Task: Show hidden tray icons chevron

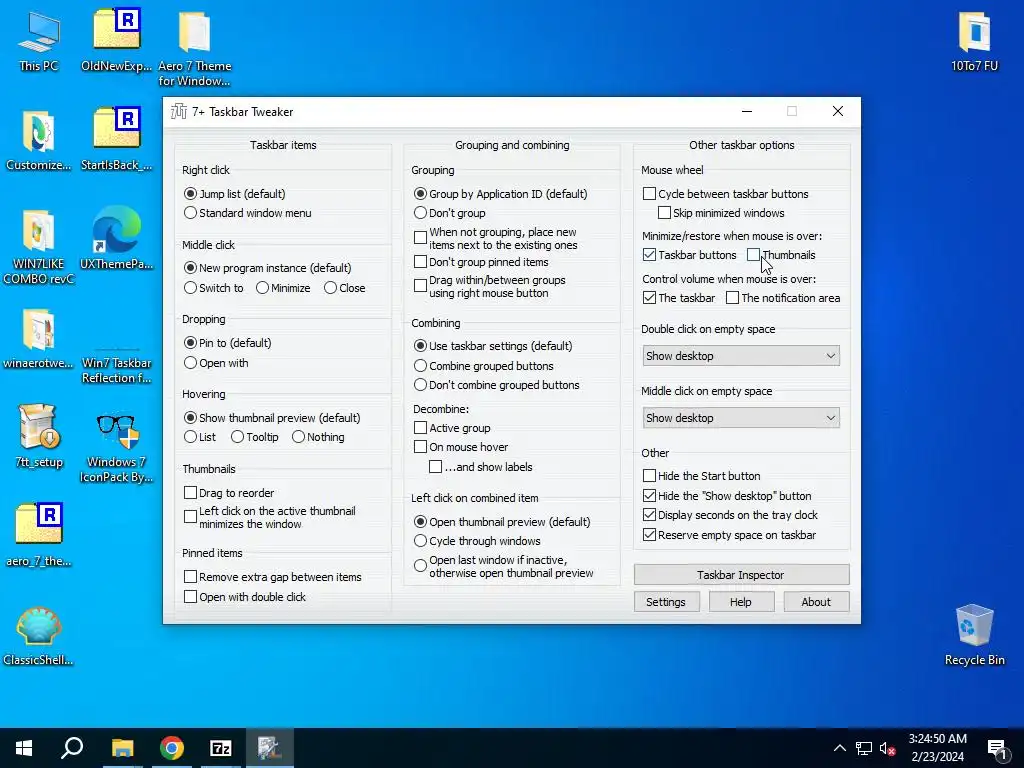Action: coord(840,748)
